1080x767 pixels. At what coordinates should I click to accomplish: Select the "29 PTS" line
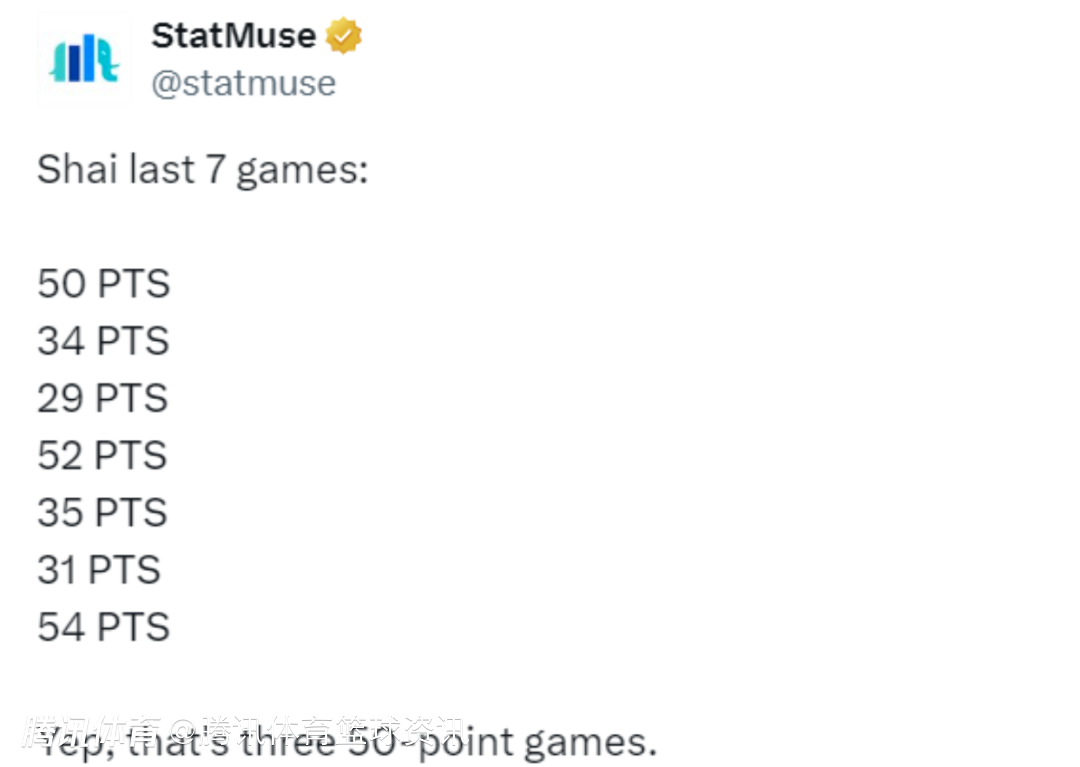104,398
